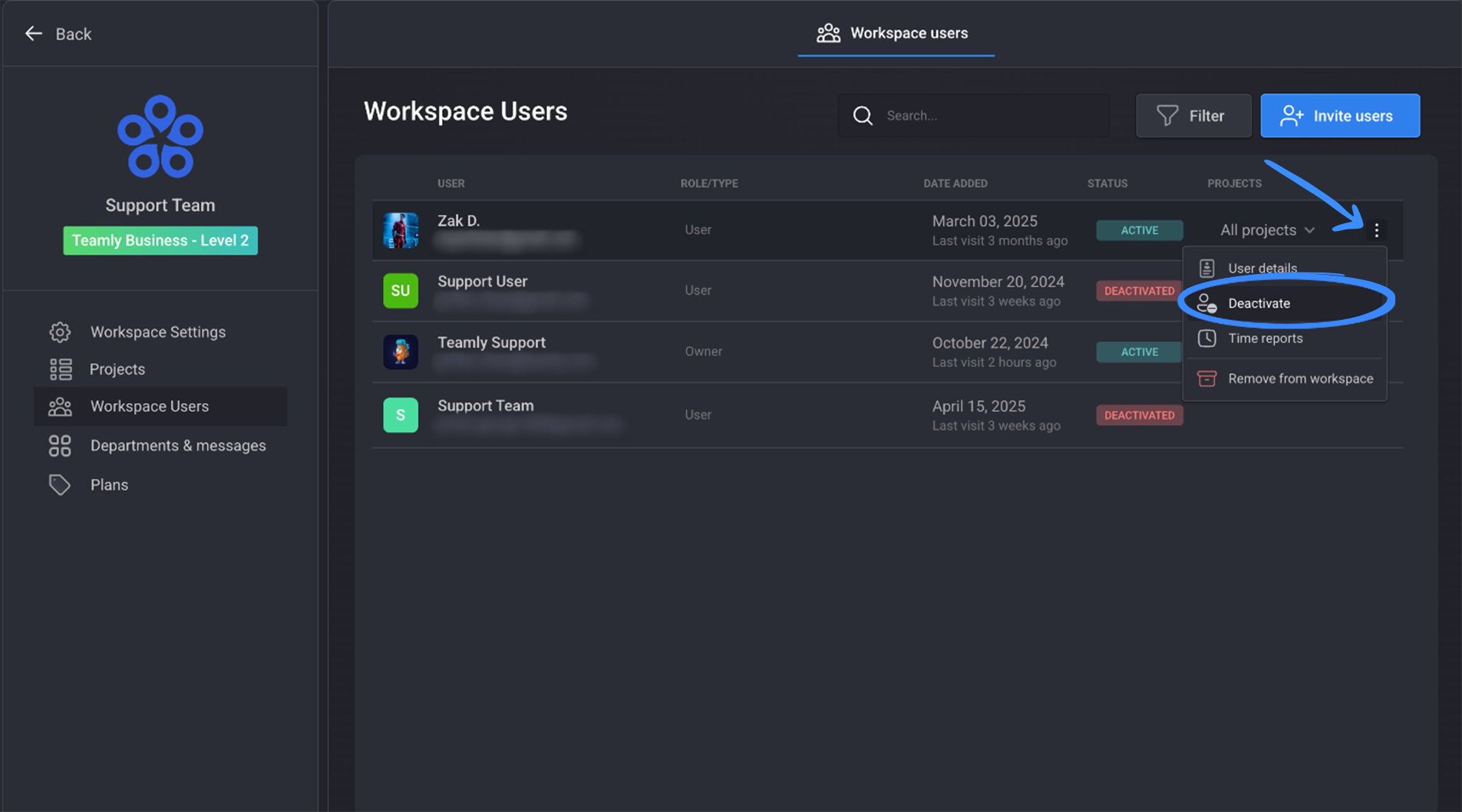Click the Time reports clock icon
This screenshot has height=812, width=1462.
[1206, 338]
